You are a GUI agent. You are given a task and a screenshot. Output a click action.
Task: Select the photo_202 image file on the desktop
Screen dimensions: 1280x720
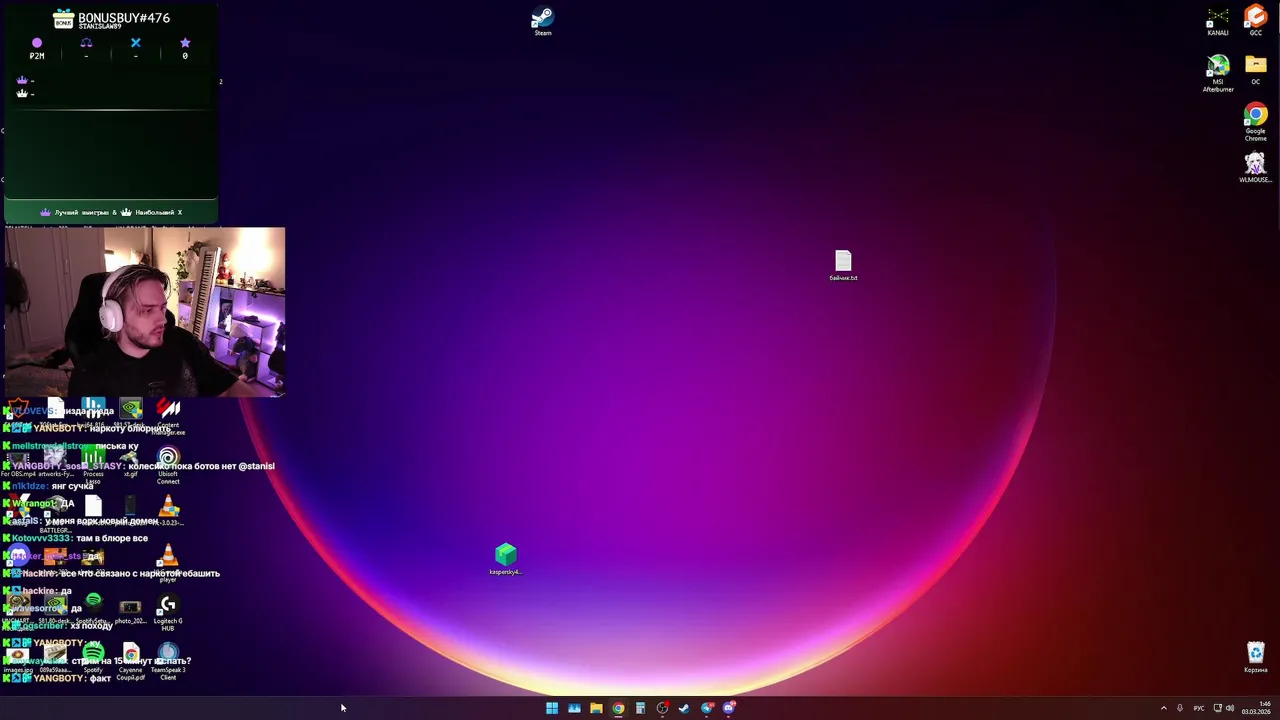tap(130, 610)
